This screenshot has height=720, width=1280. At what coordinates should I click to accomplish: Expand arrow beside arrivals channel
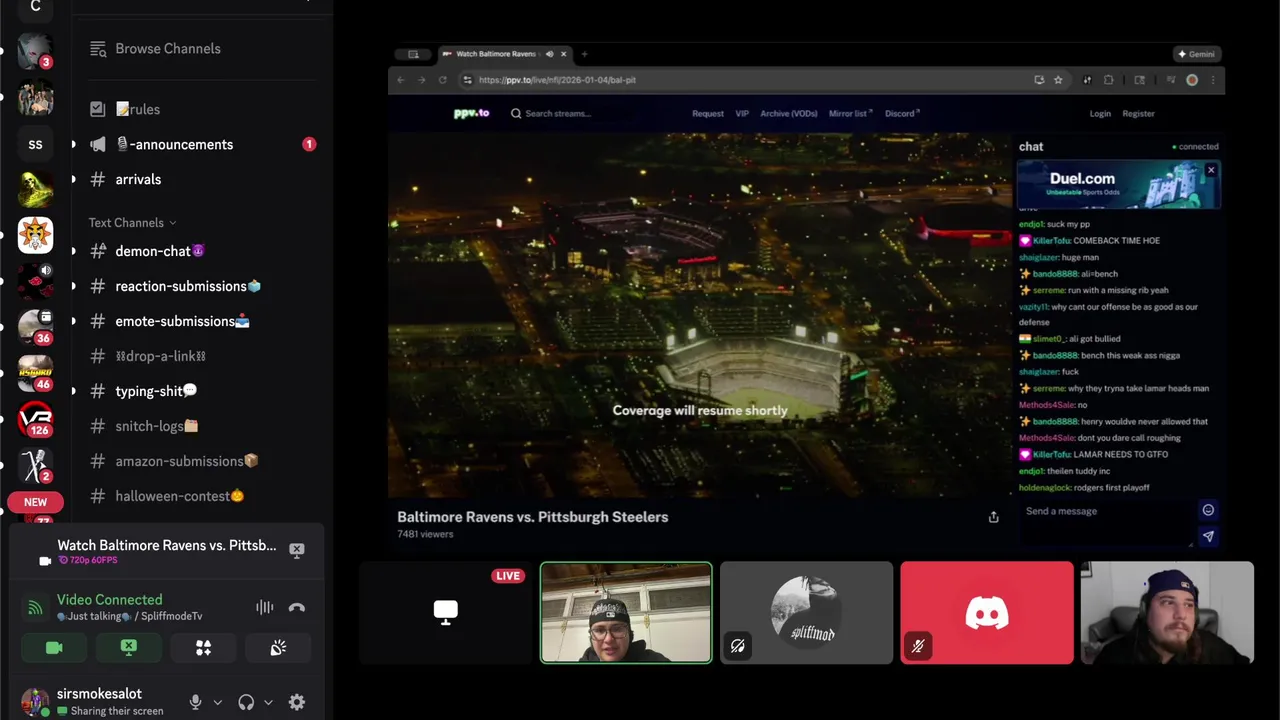(x=73, y=179)
